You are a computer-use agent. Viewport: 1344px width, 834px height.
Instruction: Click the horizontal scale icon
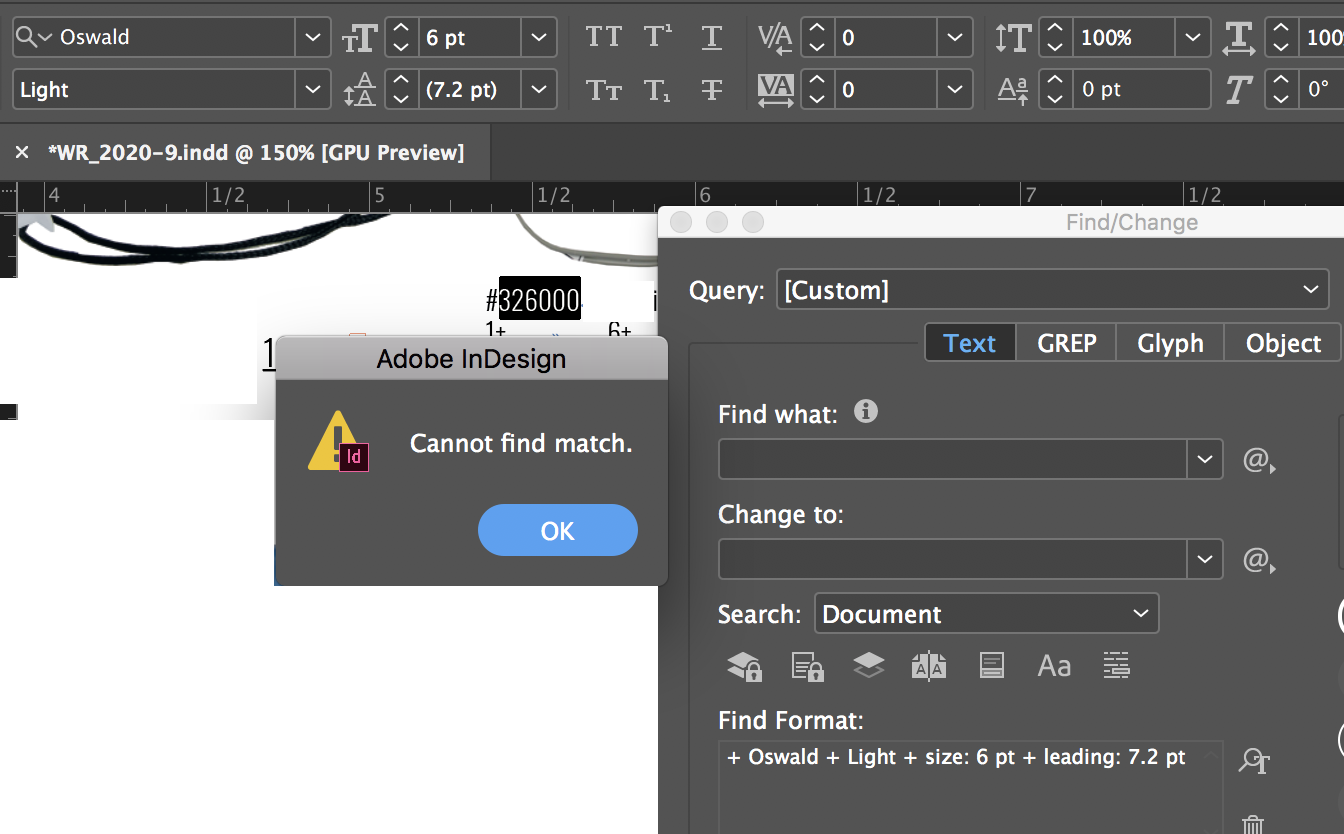(1239, 38)
